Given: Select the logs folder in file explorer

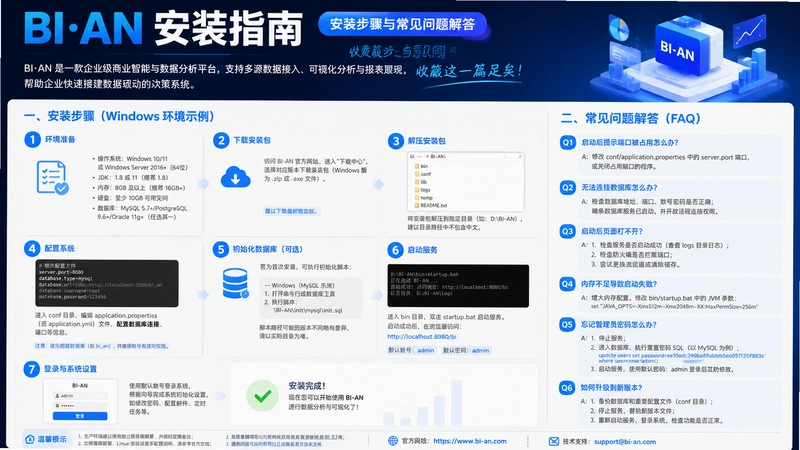Looking at the screenshot, I should click(422, 190).
